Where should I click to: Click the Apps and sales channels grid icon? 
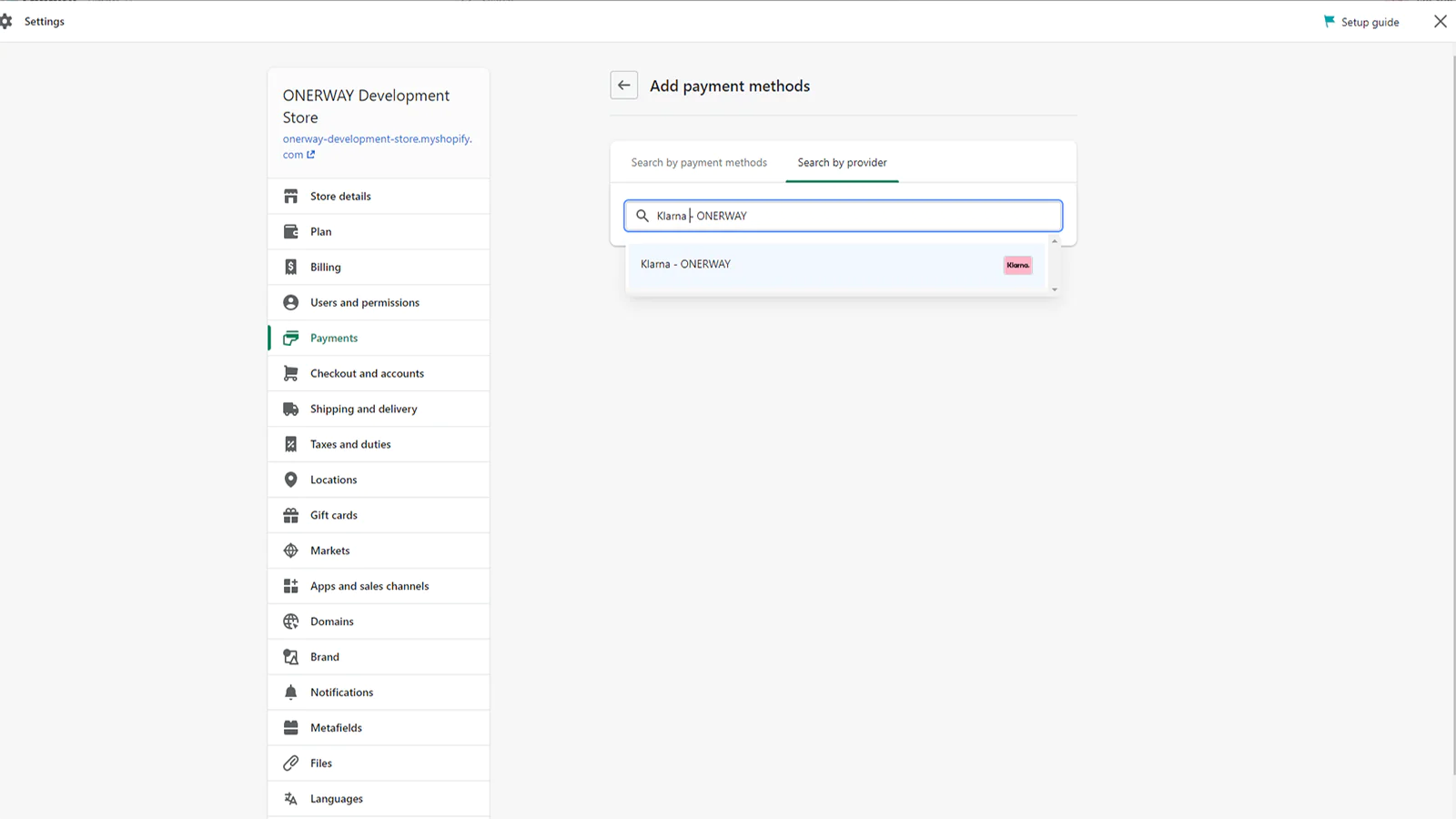[x=291, y=587]
